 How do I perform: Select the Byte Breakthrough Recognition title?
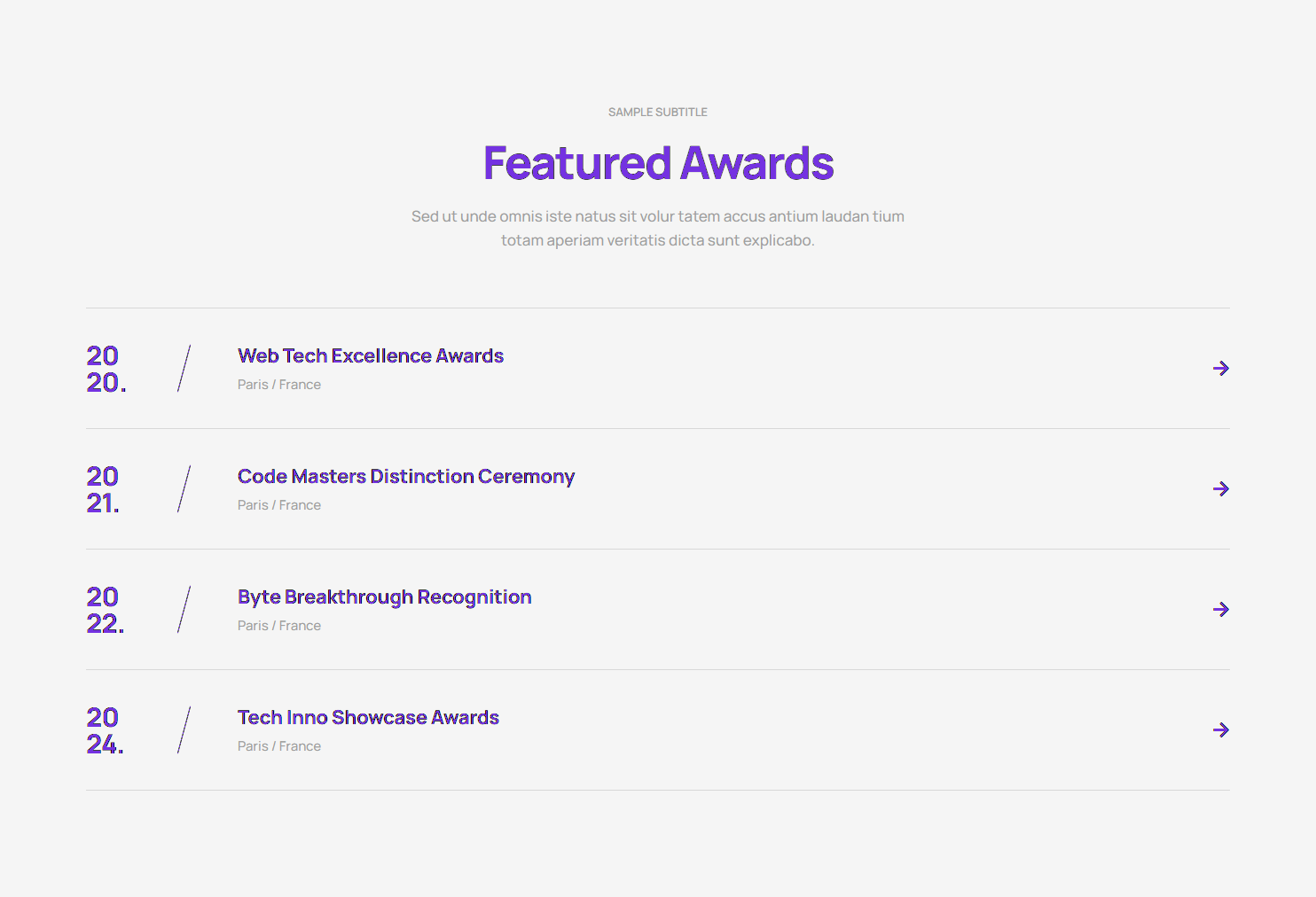click(x=384, y=597)
